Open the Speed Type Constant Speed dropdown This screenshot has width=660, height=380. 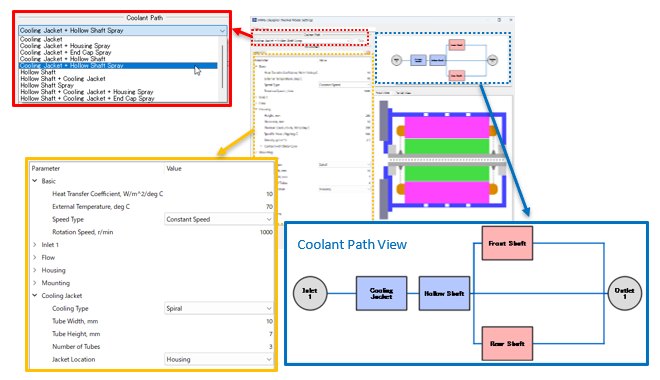(x=218, y=219)
